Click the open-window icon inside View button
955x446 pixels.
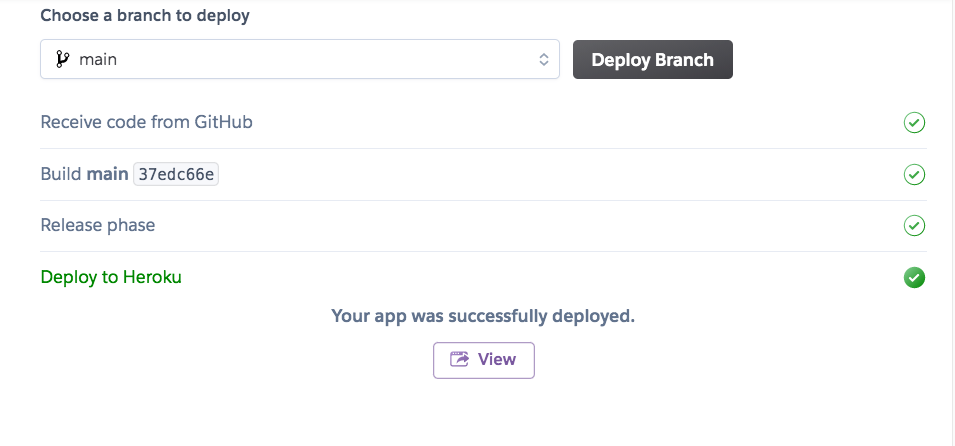pos(460,360)
